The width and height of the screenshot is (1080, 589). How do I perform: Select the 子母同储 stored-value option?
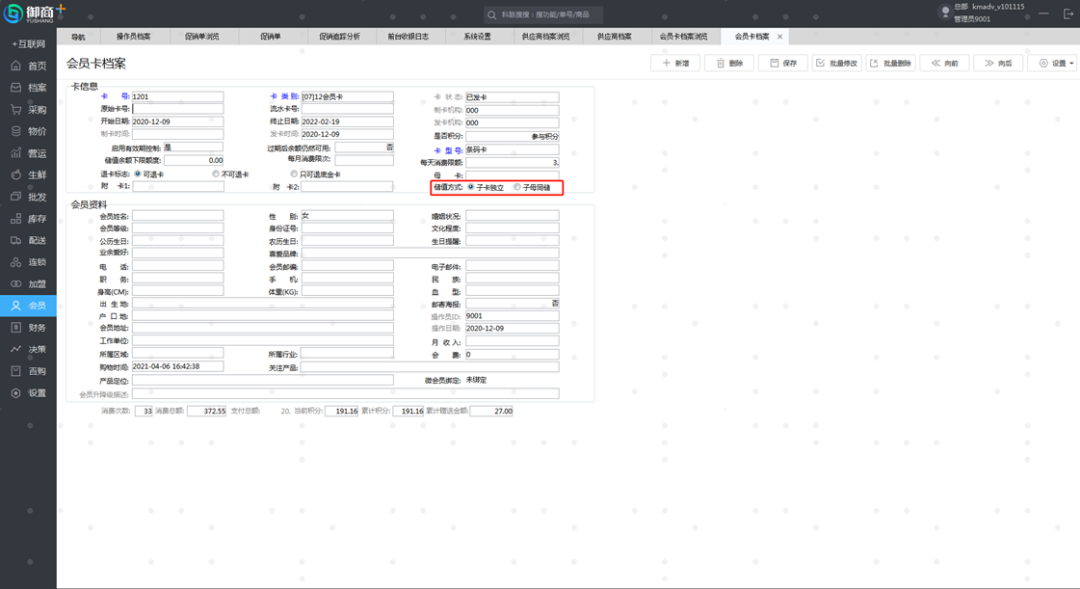pos(517,187)
